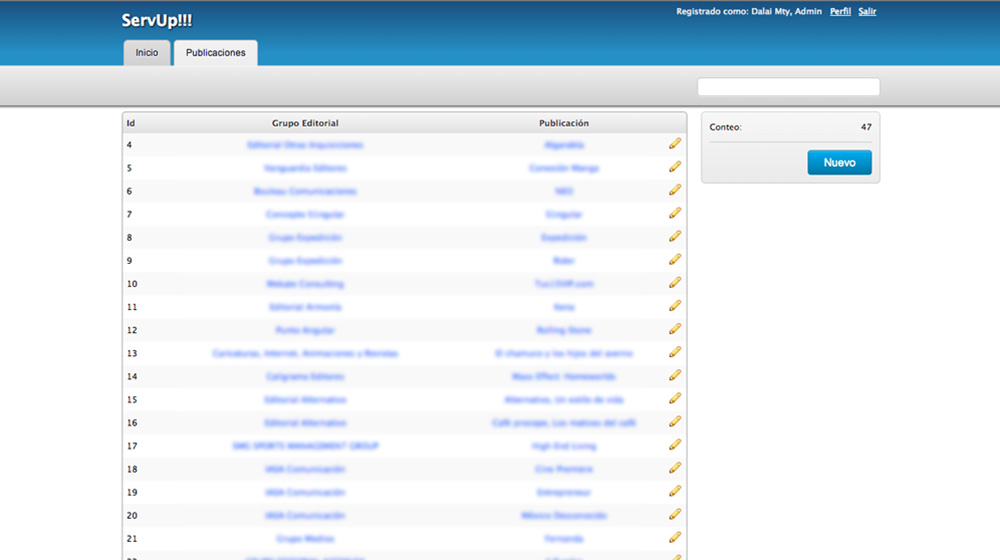Click the edit pencil on row 10

pyautogui.click(x=675, y=283)
